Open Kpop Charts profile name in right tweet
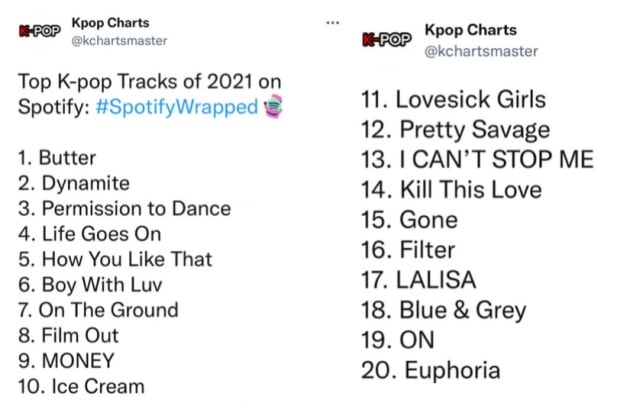 coord(471,30)
